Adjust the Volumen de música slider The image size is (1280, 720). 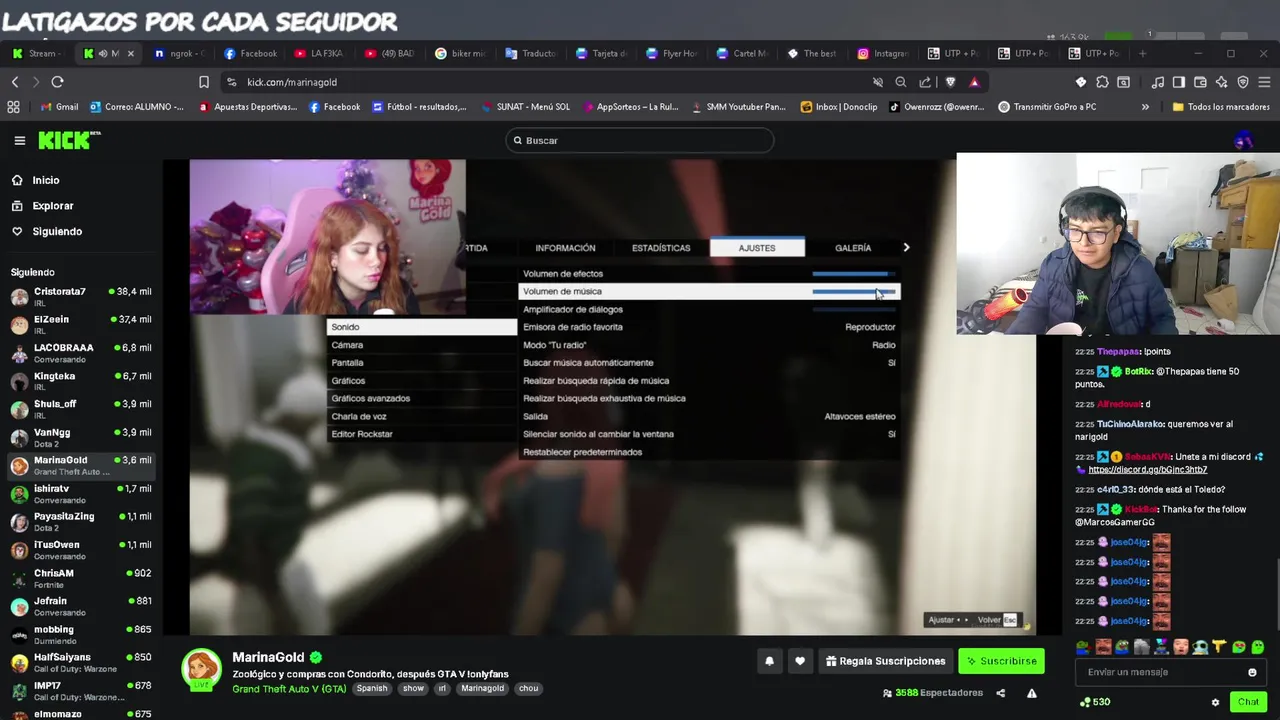[853, 292]
